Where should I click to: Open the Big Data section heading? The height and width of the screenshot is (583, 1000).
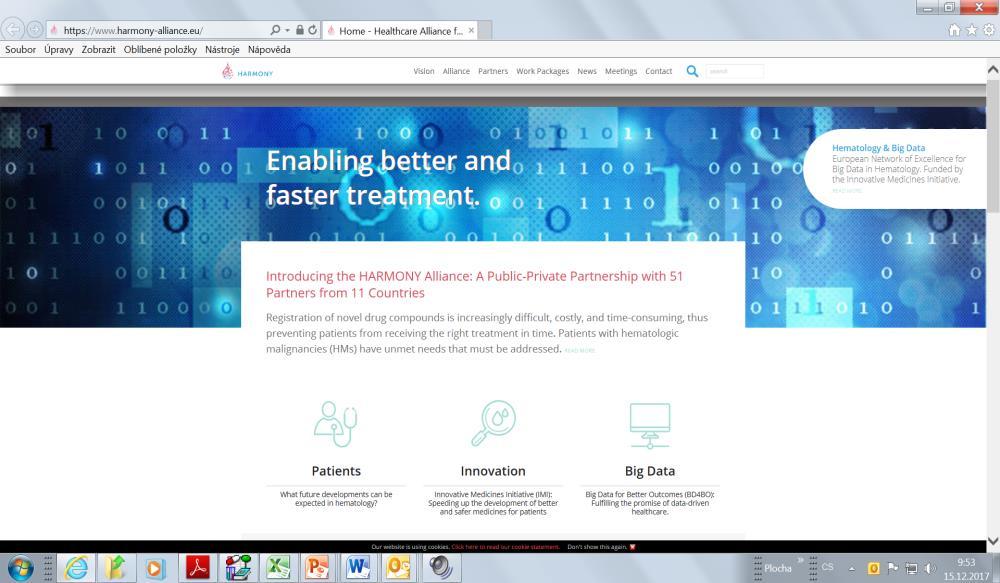650,471
